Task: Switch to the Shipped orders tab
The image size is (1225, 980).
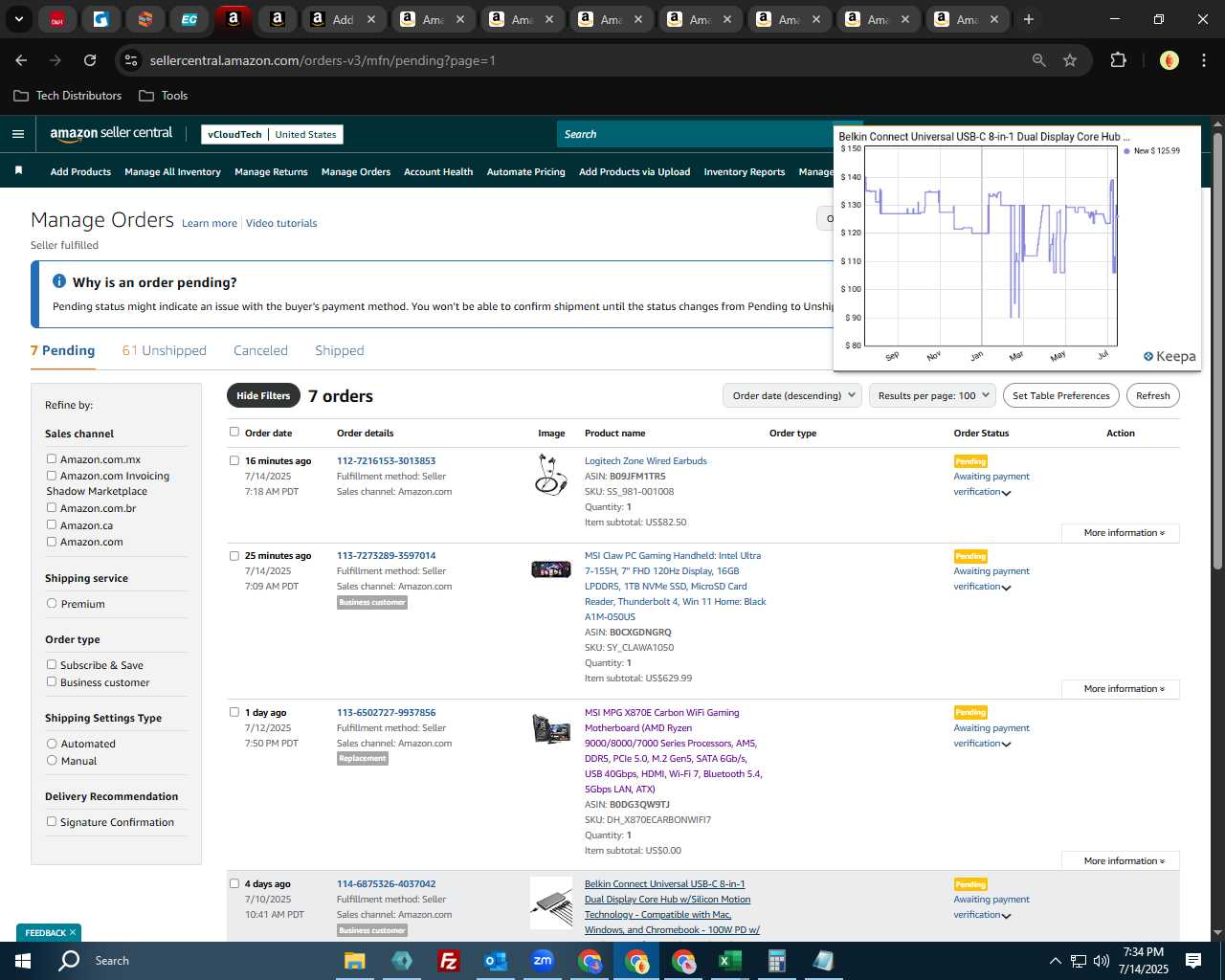Action: [x=340, y=350]
